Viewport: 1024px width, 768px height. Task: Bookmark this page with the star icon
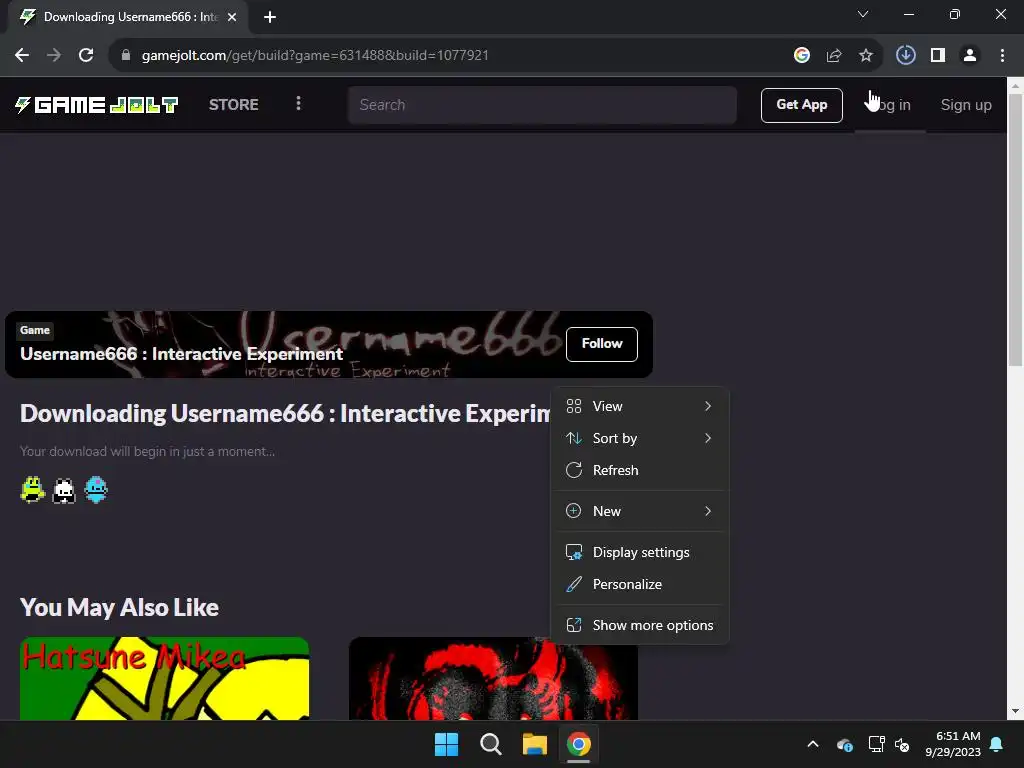click(x=865, y=56)
